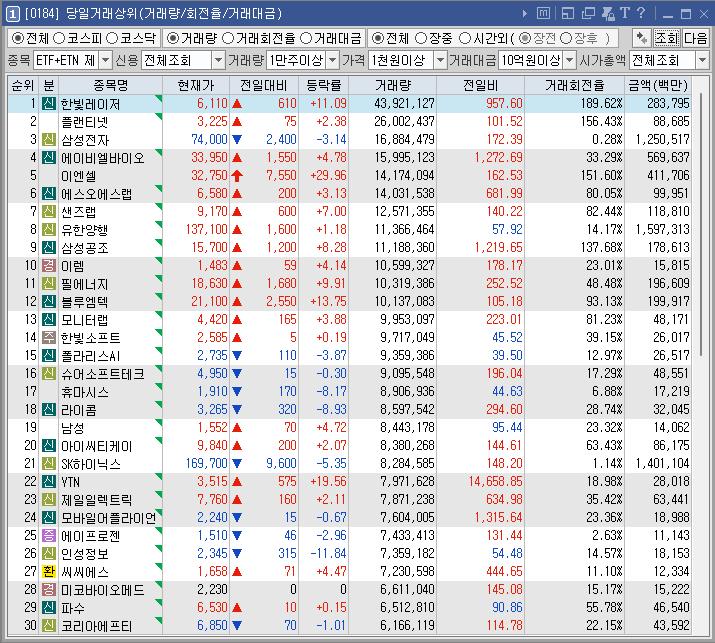This screenshot has height=643, width=715.
Task: Select the 모바일어플라이언 stock name
Action: [x=109, y=518]
